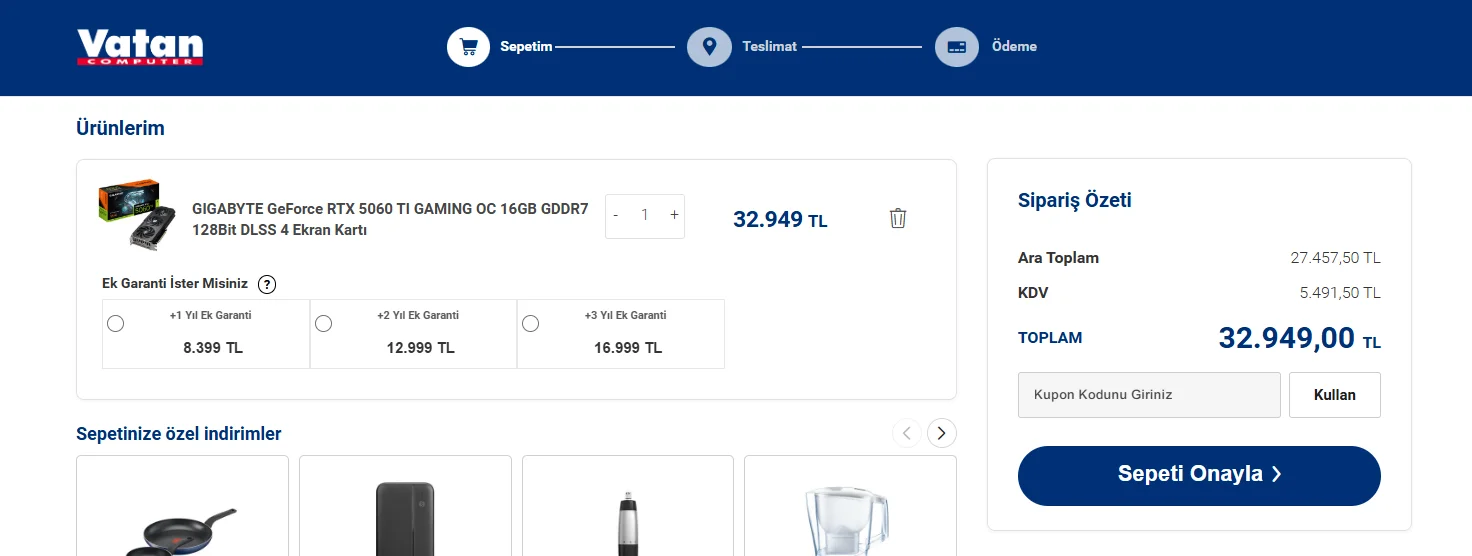This screenshot has width=1472, height=556.
Task: Open the frying pan discount product
Action: click(x=182, y=506)
